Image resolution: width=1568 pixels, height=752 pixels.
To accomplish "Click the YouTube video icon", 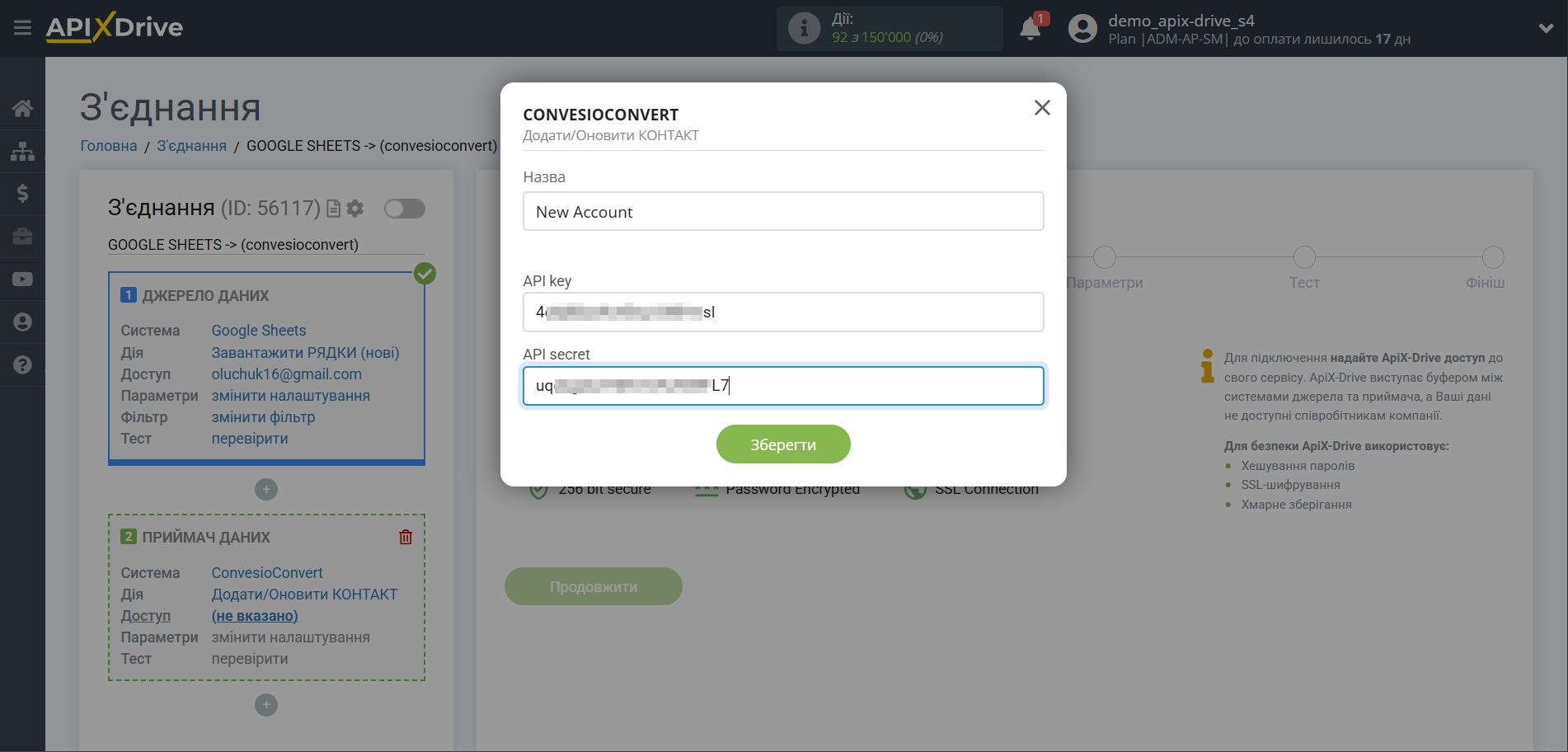I will [22, 280].
